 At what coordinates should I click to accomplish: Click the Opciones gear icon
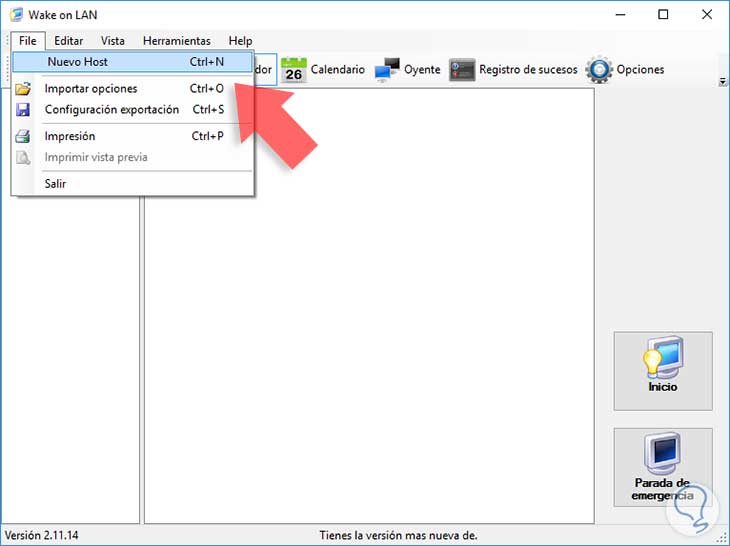click(599, 70)
